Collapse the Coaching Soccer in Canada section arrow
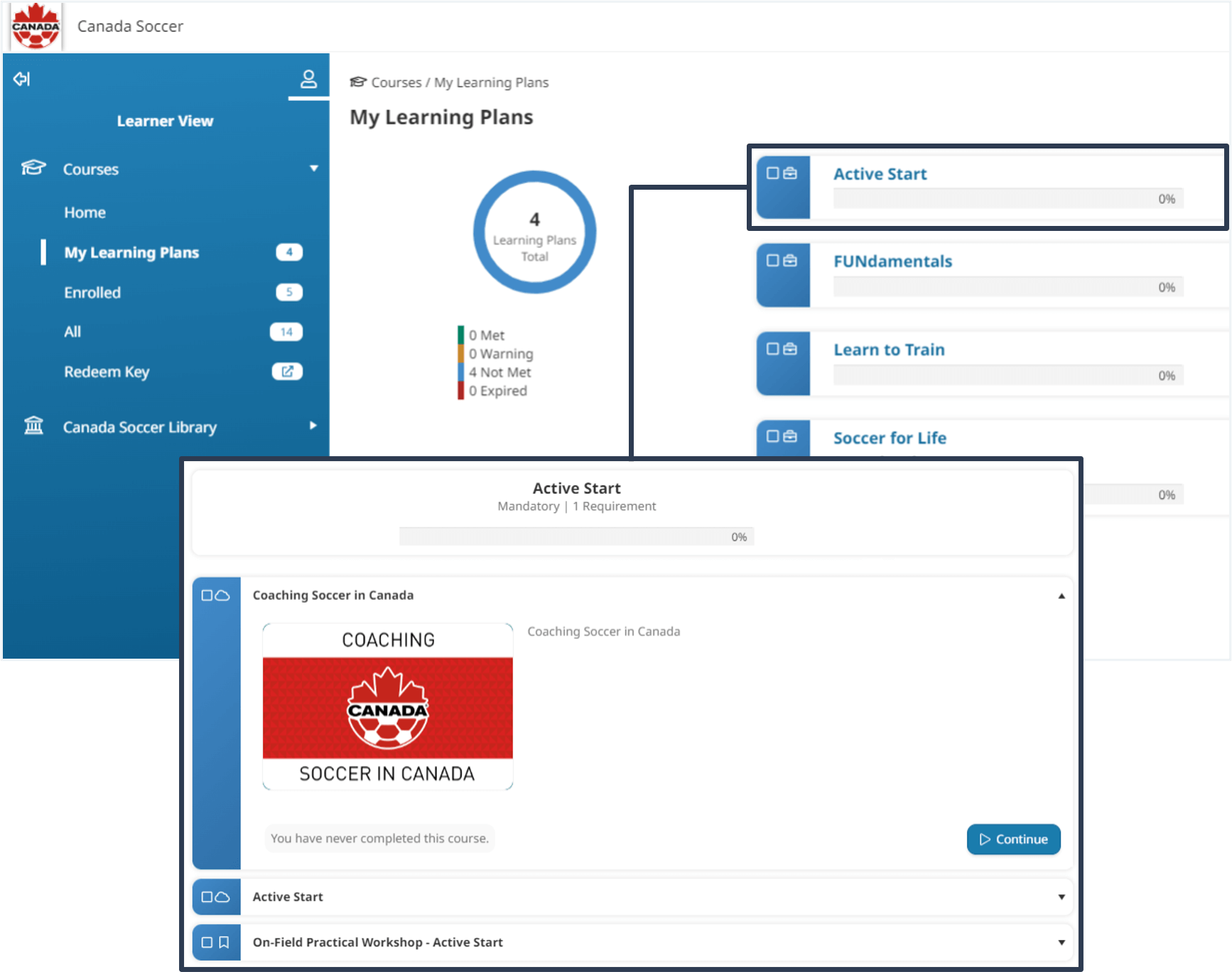Screen dimensions: 1232x972 (x=1061, y=596)
